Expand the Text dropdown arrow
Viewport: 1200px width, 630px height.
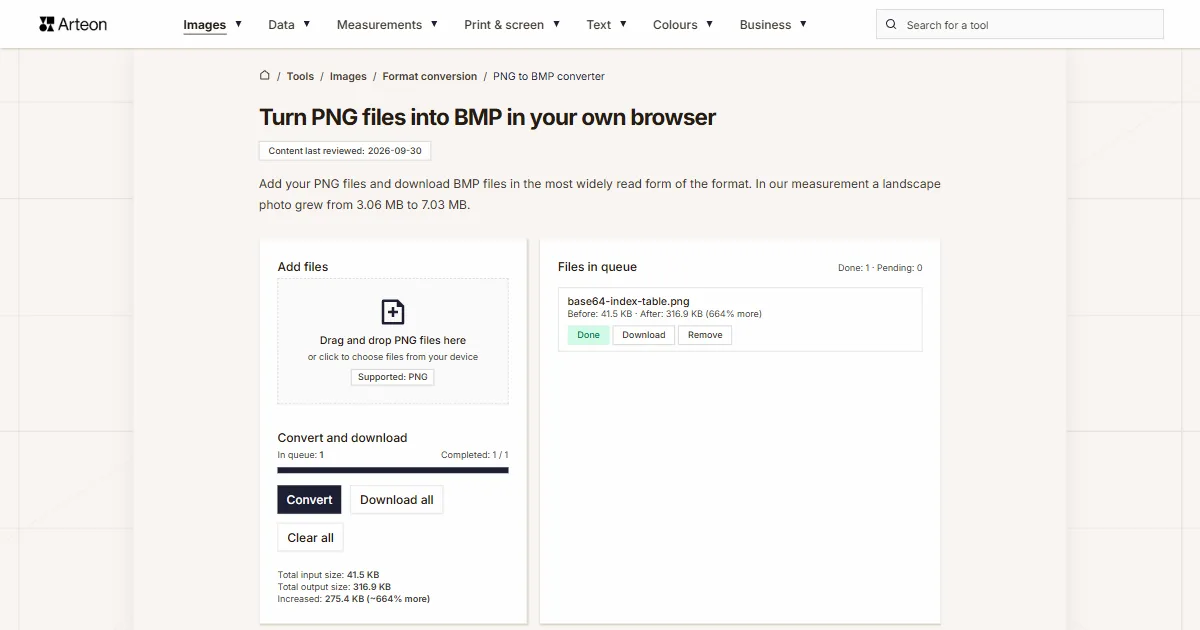pos(623,23)
